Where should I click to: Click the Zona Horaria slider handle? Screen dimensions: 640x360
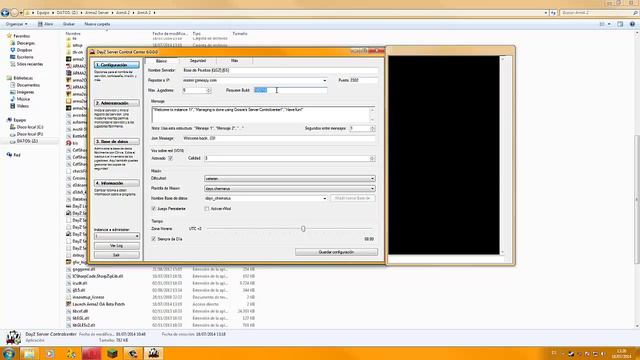(x=303, y=229)
